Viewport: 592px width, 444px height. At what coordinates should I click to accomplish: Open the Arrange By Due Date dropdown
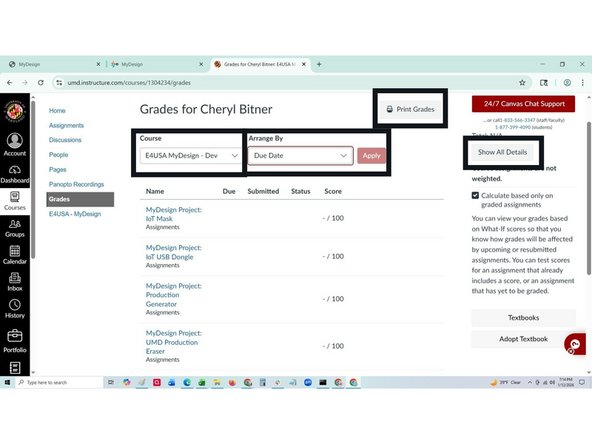pos(301,156)
